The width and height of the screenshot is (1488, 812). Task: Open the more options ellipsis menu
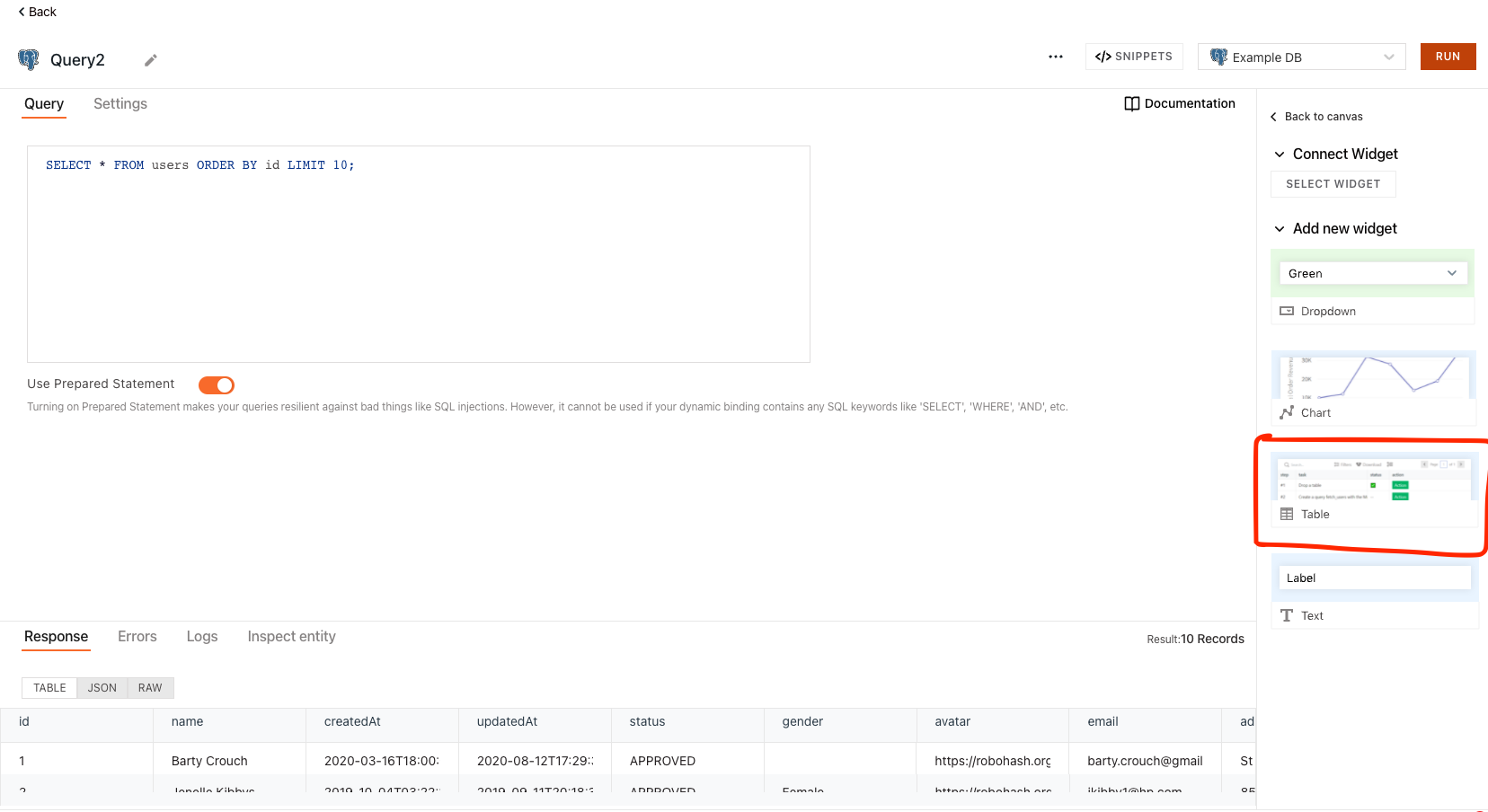pos(1055,57)
